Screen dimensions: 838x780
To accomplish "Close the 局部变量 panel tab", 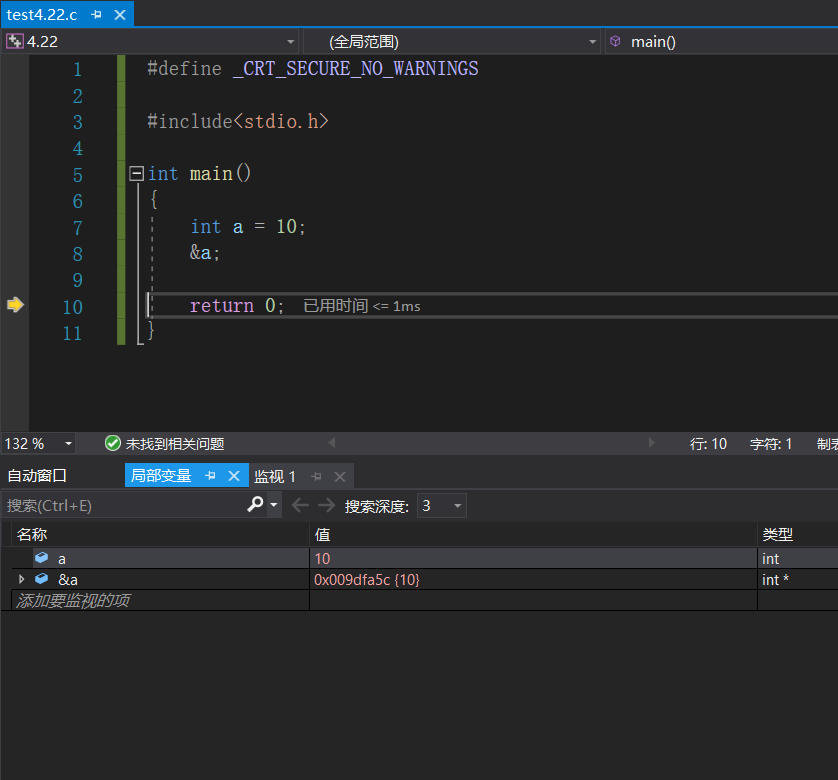I will tap(234, 476).
